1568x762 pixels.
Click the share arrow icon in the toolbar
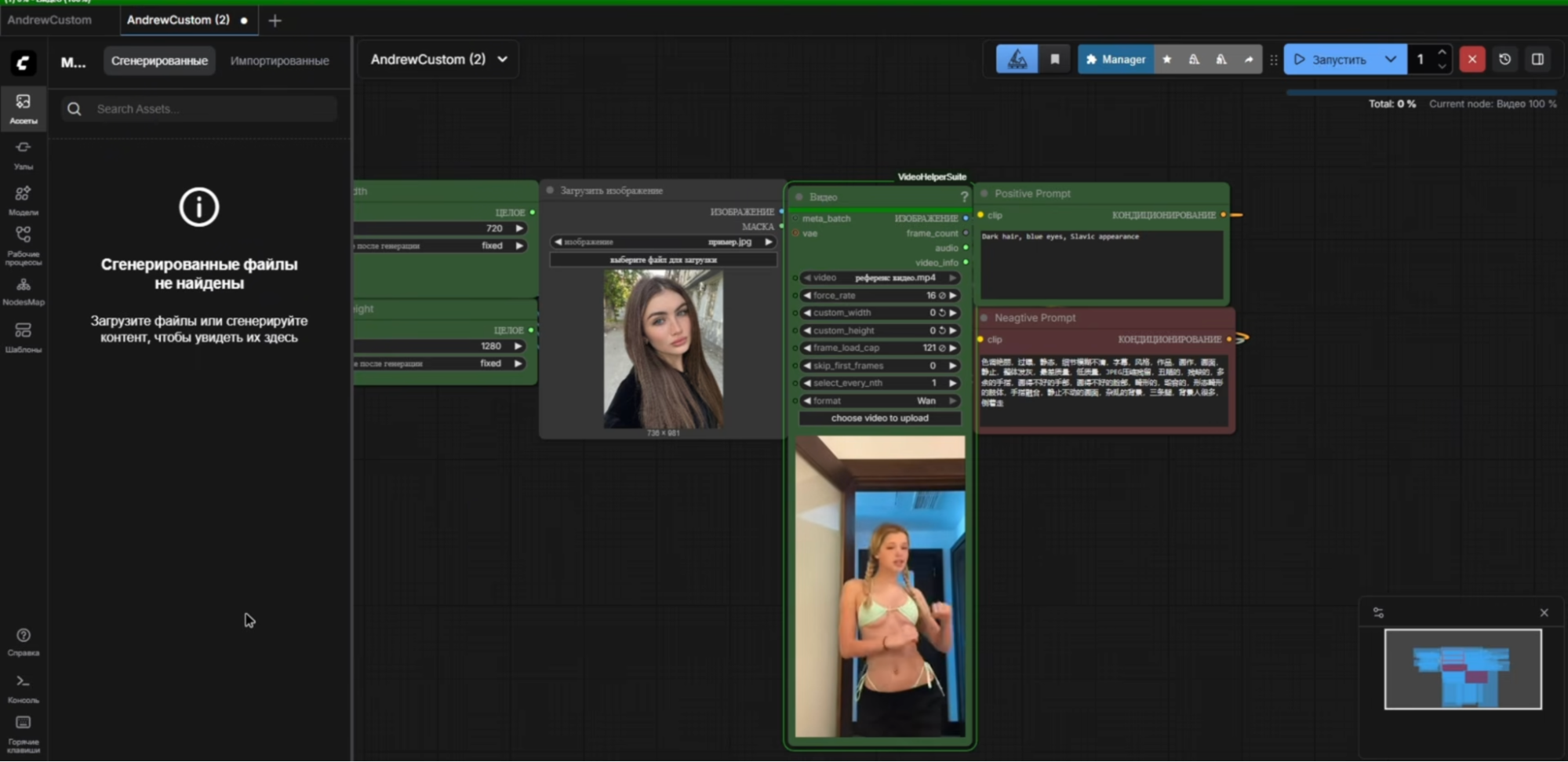tap(1249, 60)
